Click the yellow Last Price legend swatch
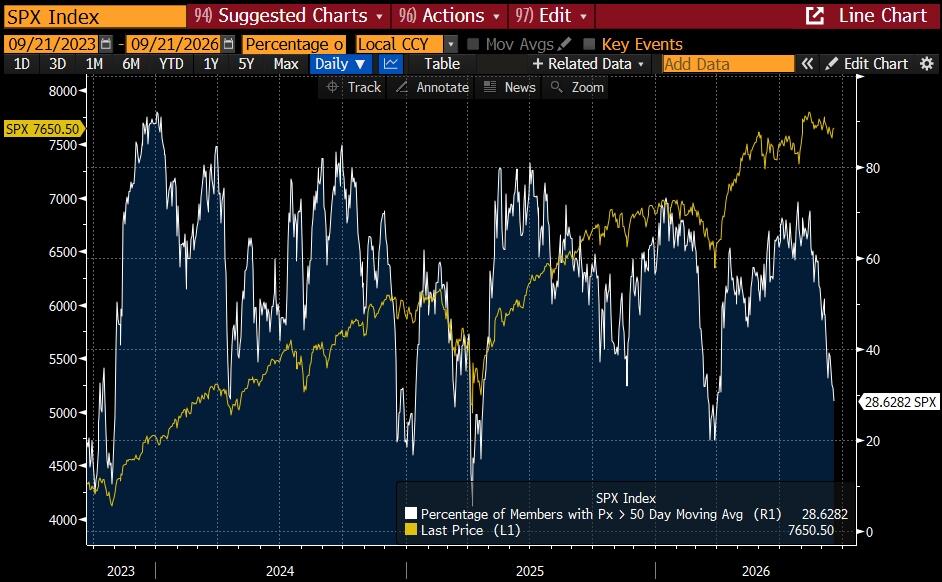The width and height of the screenshot is (942, 582). (x=410, y=530)
